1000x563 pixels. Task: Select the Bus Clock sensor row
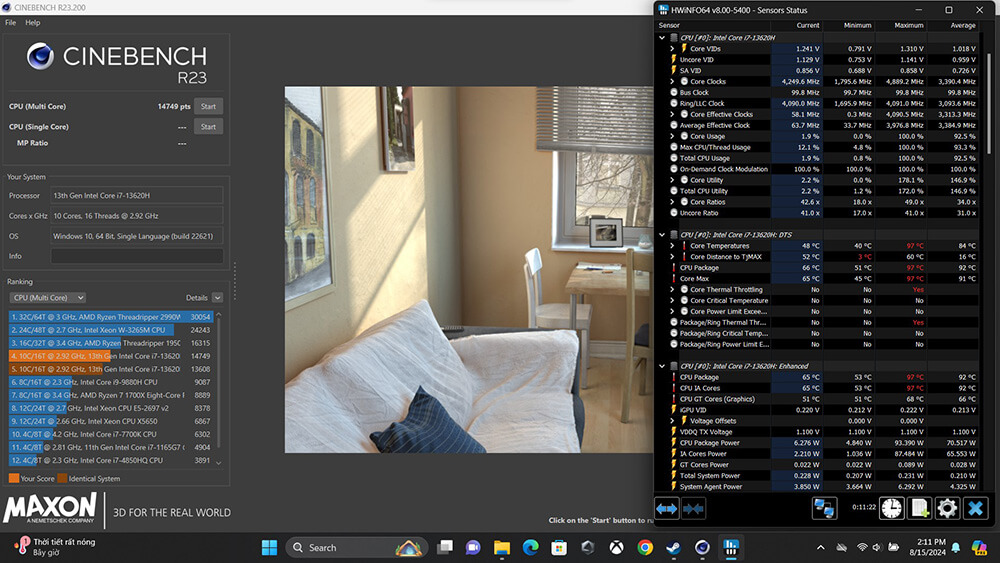[x=823, y=92]
